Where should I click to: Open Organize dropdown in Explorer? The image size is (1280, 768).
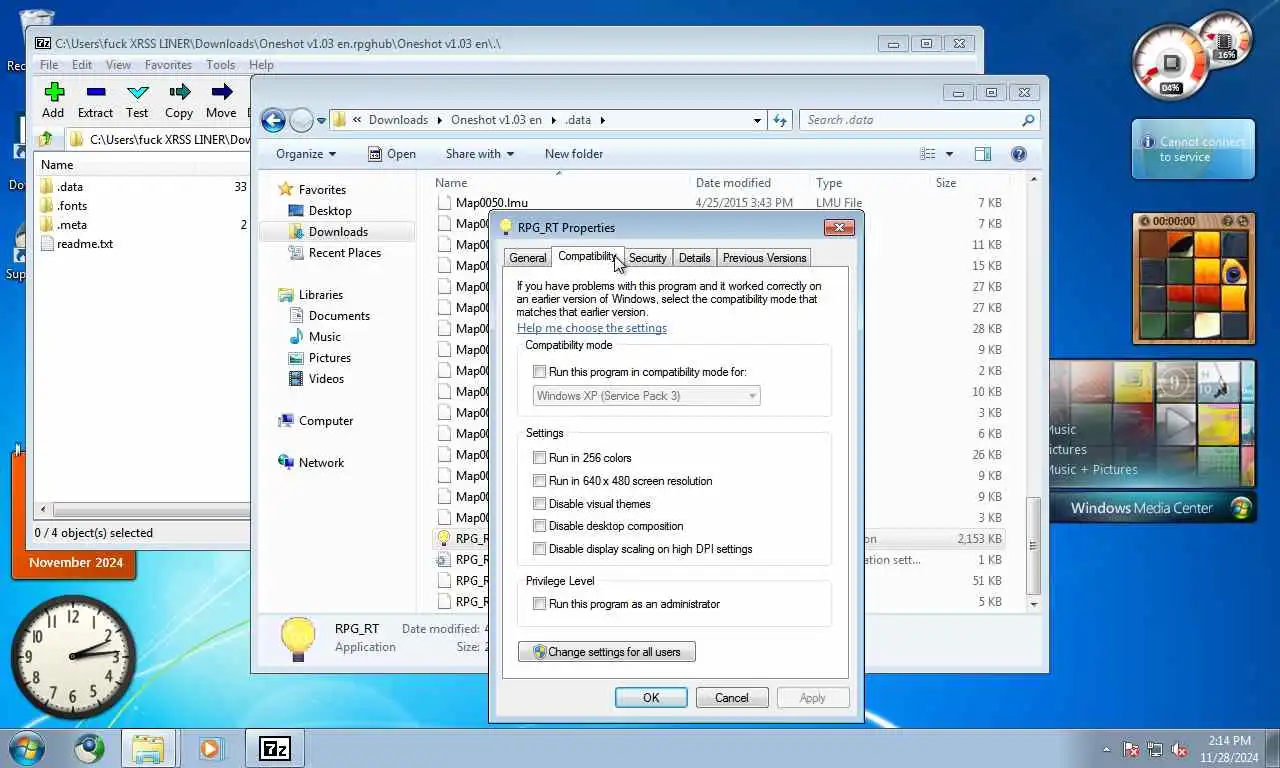(x=306, y=154)
